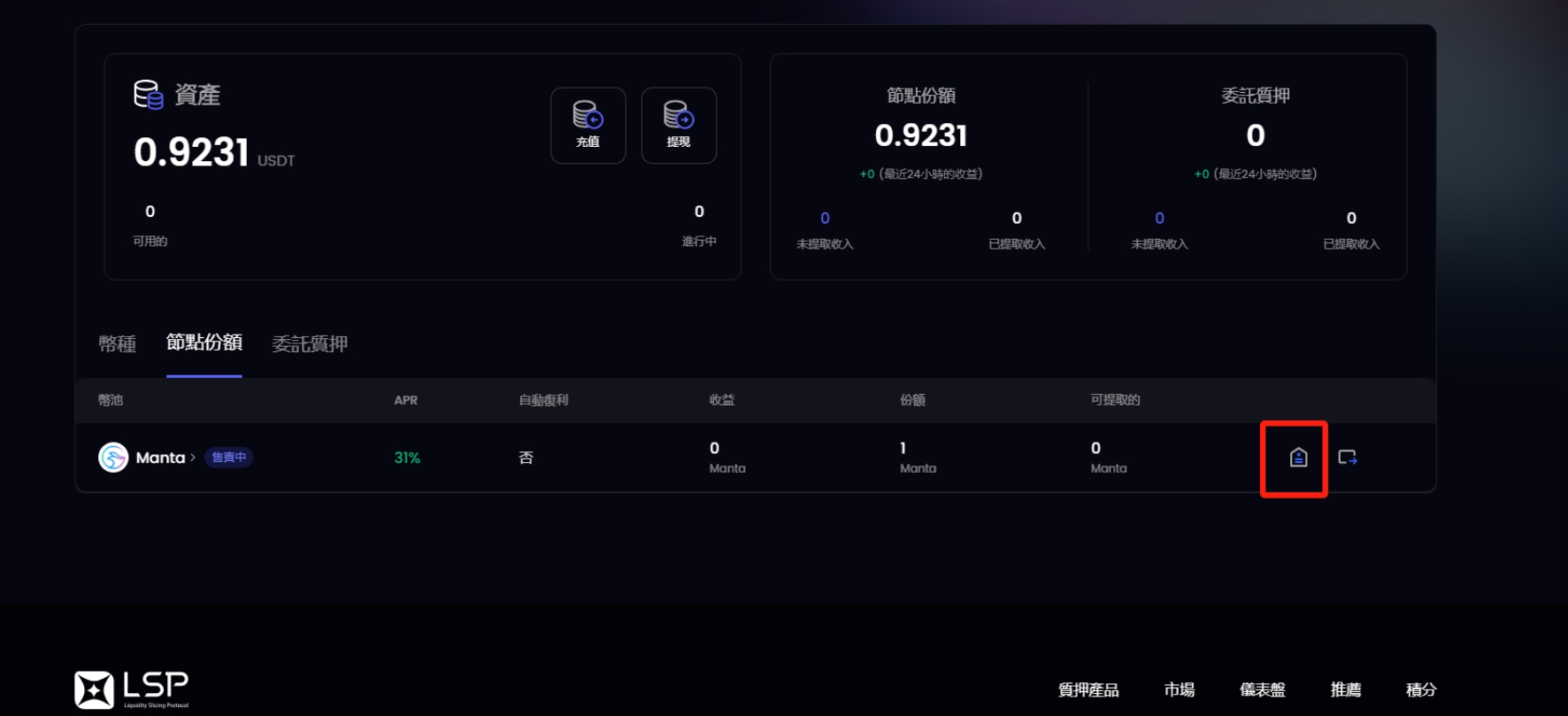Click the transfer-out arrow icon in Manta row
Image resolution: width=1568 pixels, height=716 pixels.
pos(1347,458)
